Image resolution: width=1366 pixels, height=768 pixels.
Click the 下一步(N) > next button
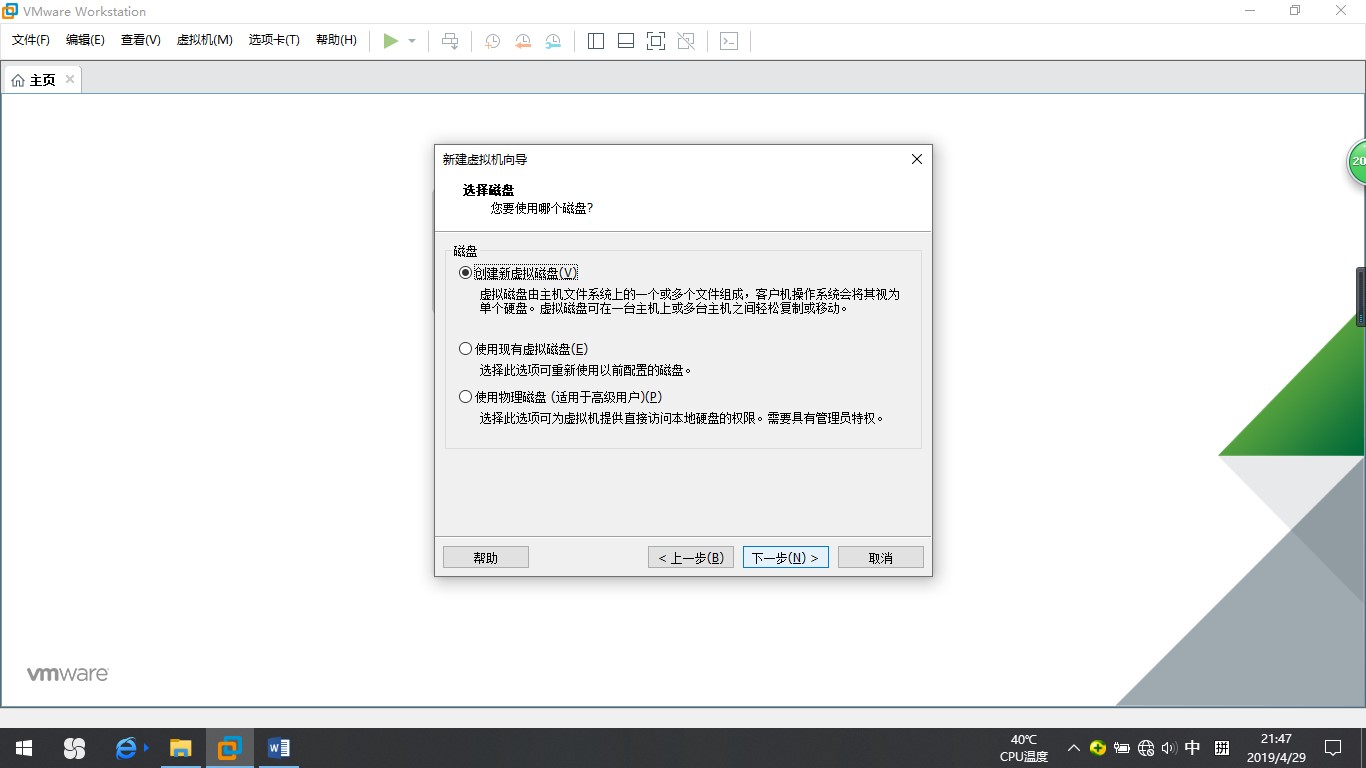point(785,558)
